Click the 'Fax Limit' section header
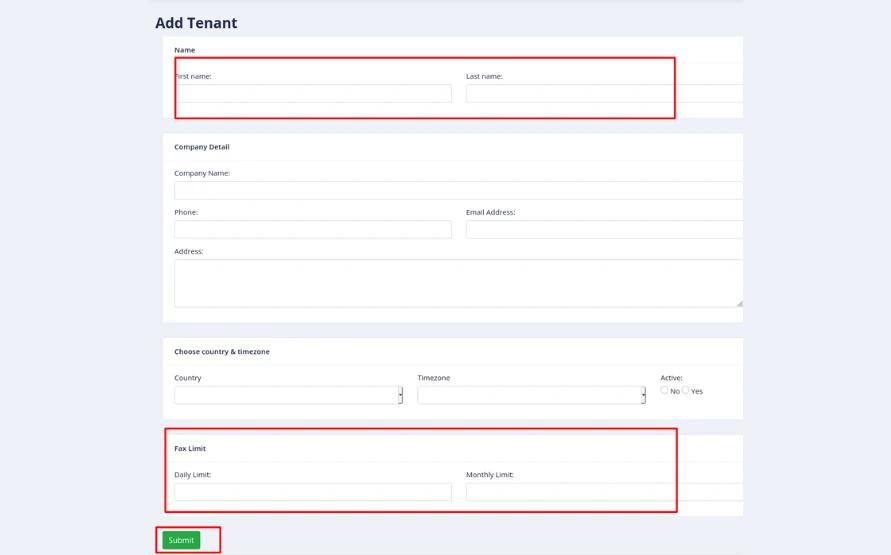This screenshot has width=891, height=555. (x=190, y=448)
